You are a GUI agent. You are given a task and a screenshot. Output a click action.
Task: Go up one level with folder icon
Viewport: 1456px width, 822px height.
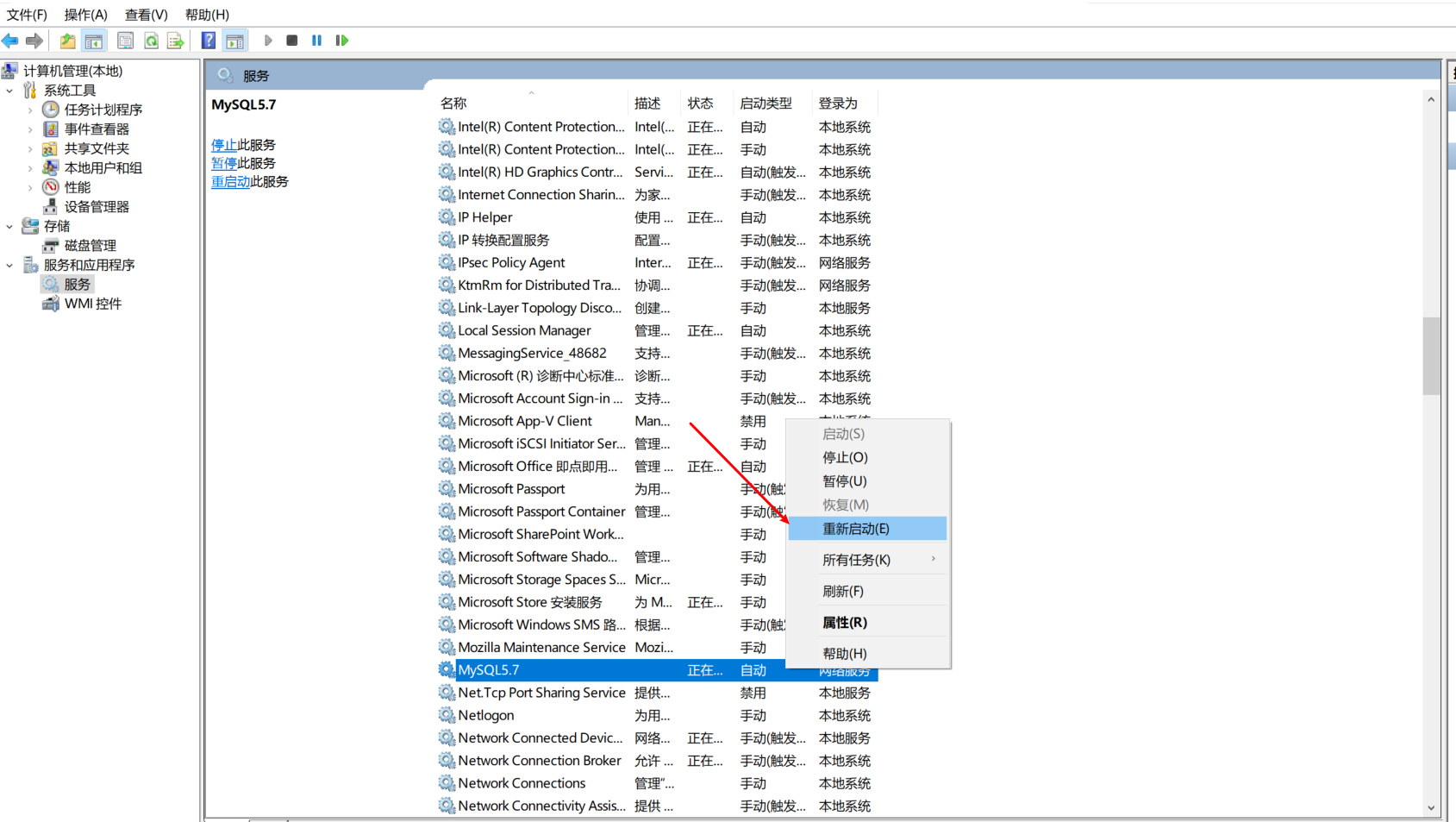pos(67,41)
